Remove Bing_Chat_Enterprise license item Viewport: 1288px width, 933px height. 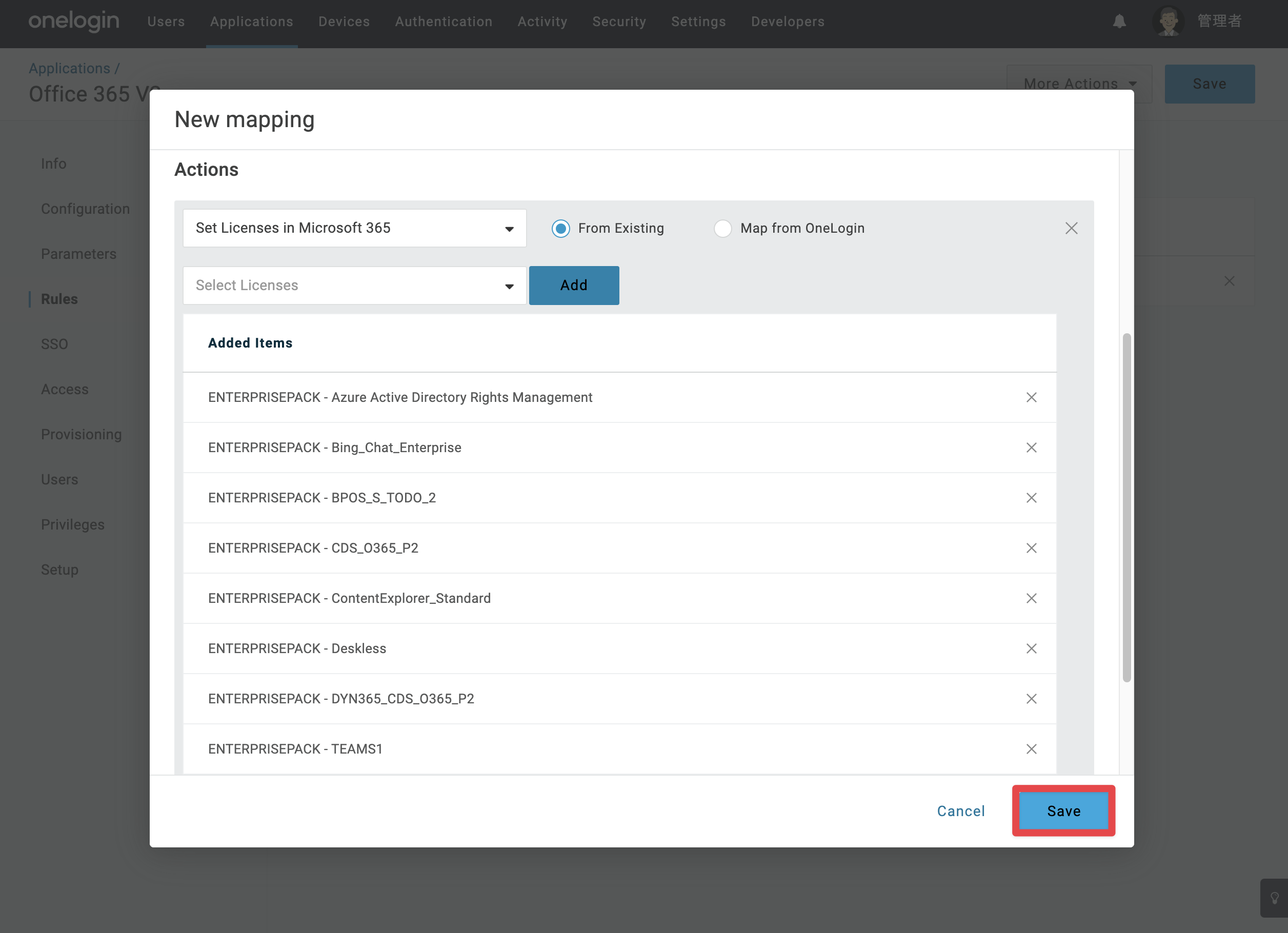tap(1031, 448)
